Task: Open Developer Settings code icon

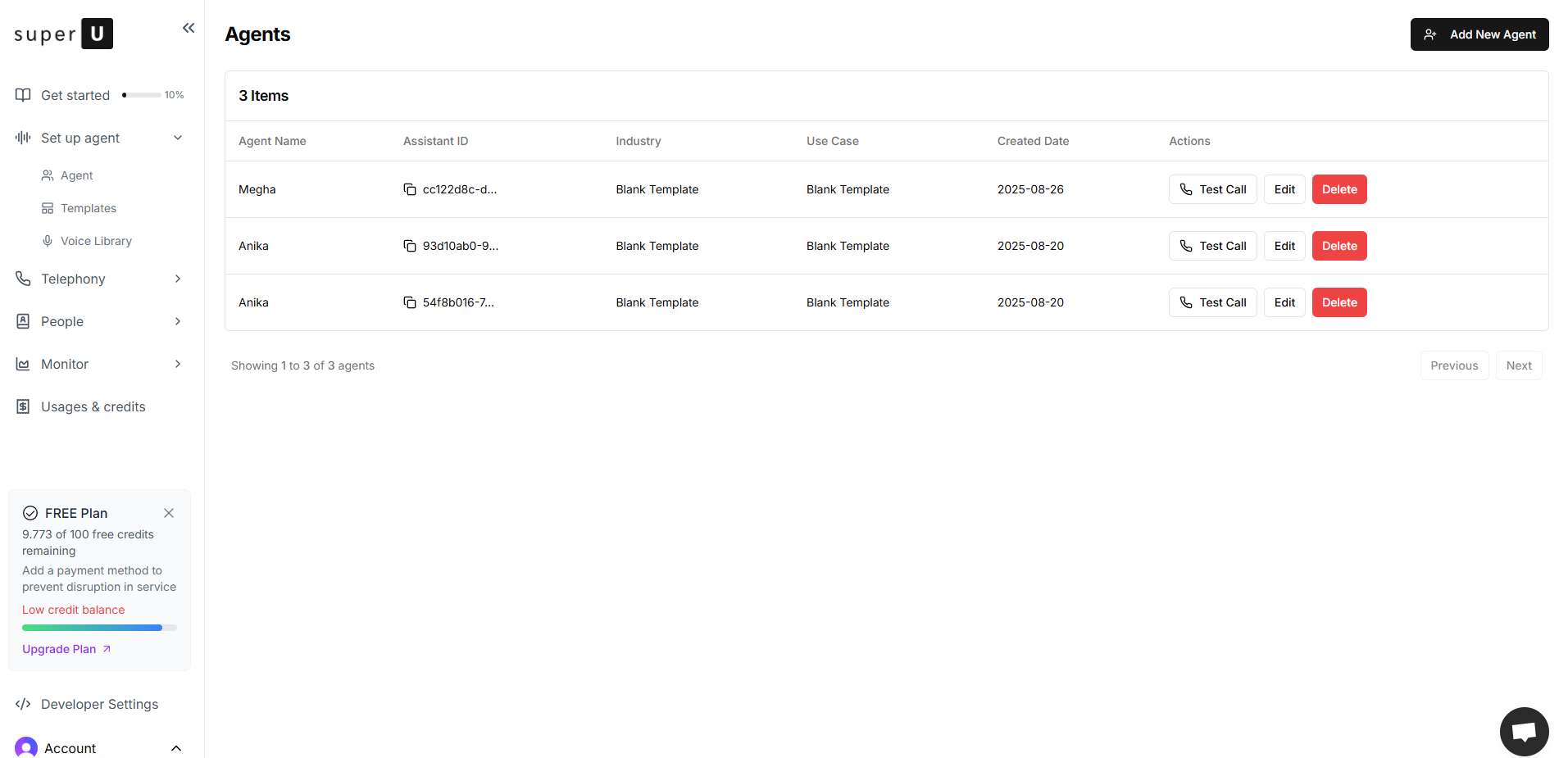Action: pos(23,704)
